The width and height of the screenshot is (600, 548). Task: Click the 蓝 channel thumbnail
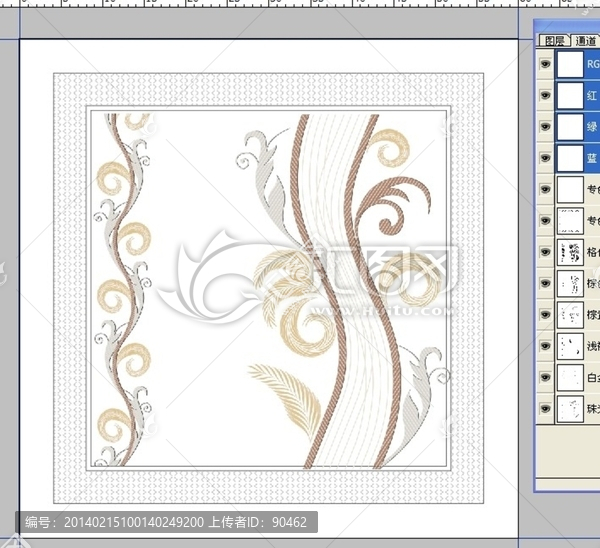(570, 158)
